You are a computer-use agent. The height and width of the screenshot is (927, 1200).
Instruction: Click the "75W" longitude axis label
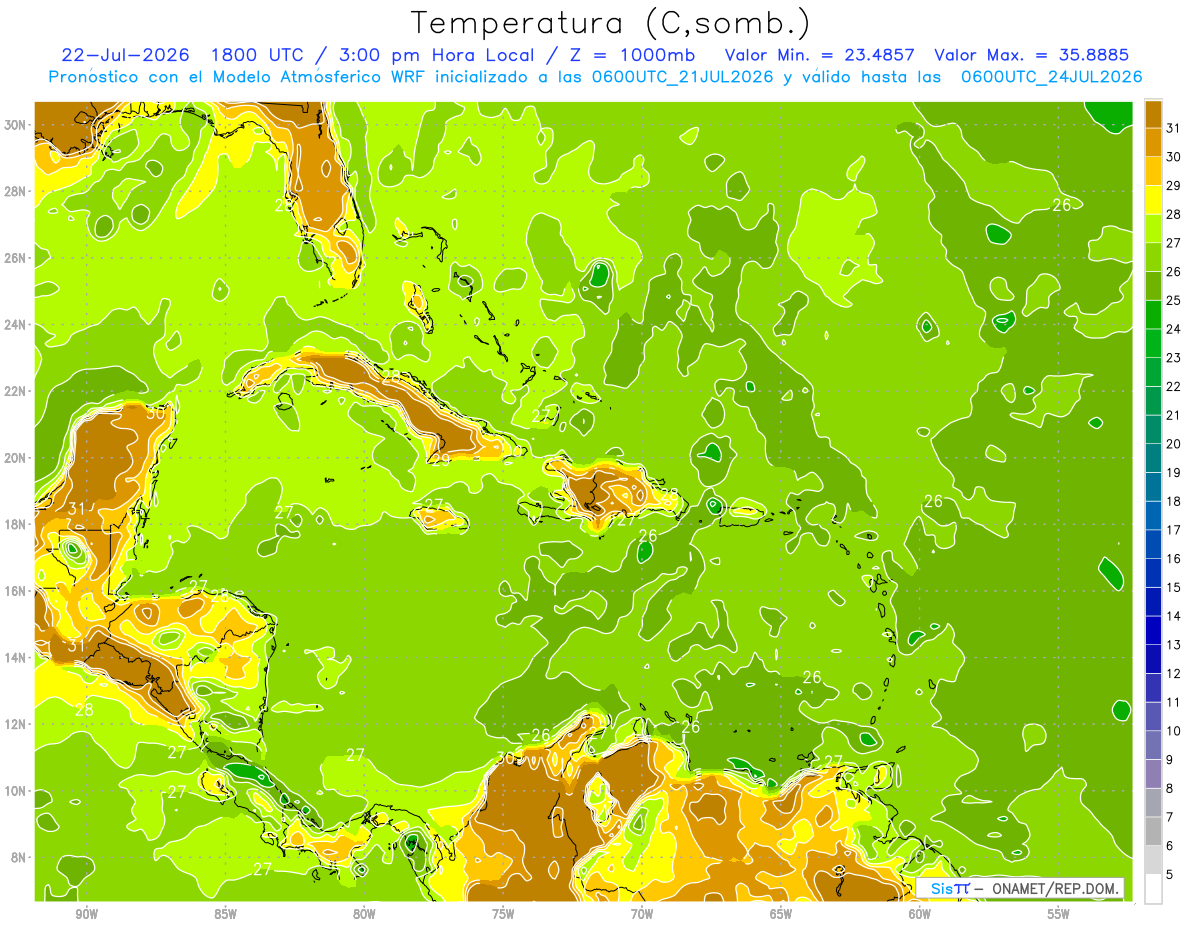tap(503, 914)
